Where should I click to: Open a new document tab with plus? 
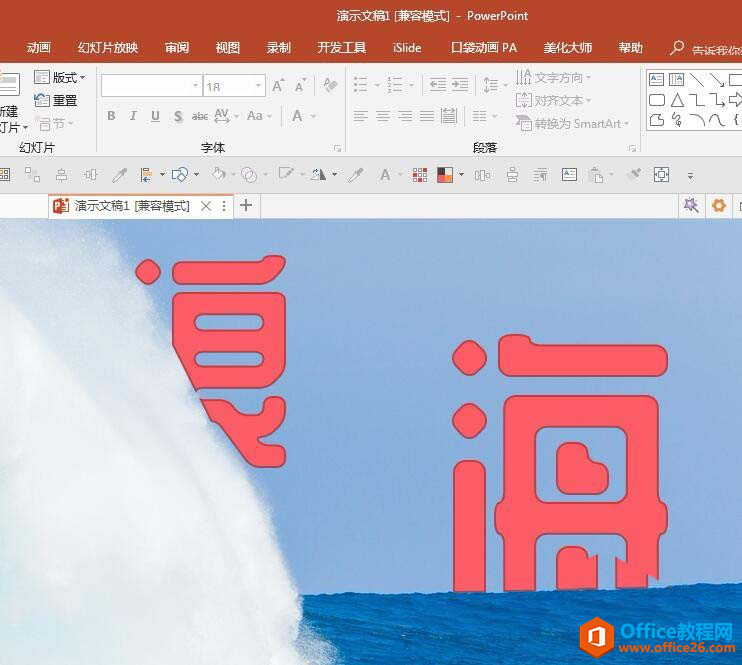246,205
